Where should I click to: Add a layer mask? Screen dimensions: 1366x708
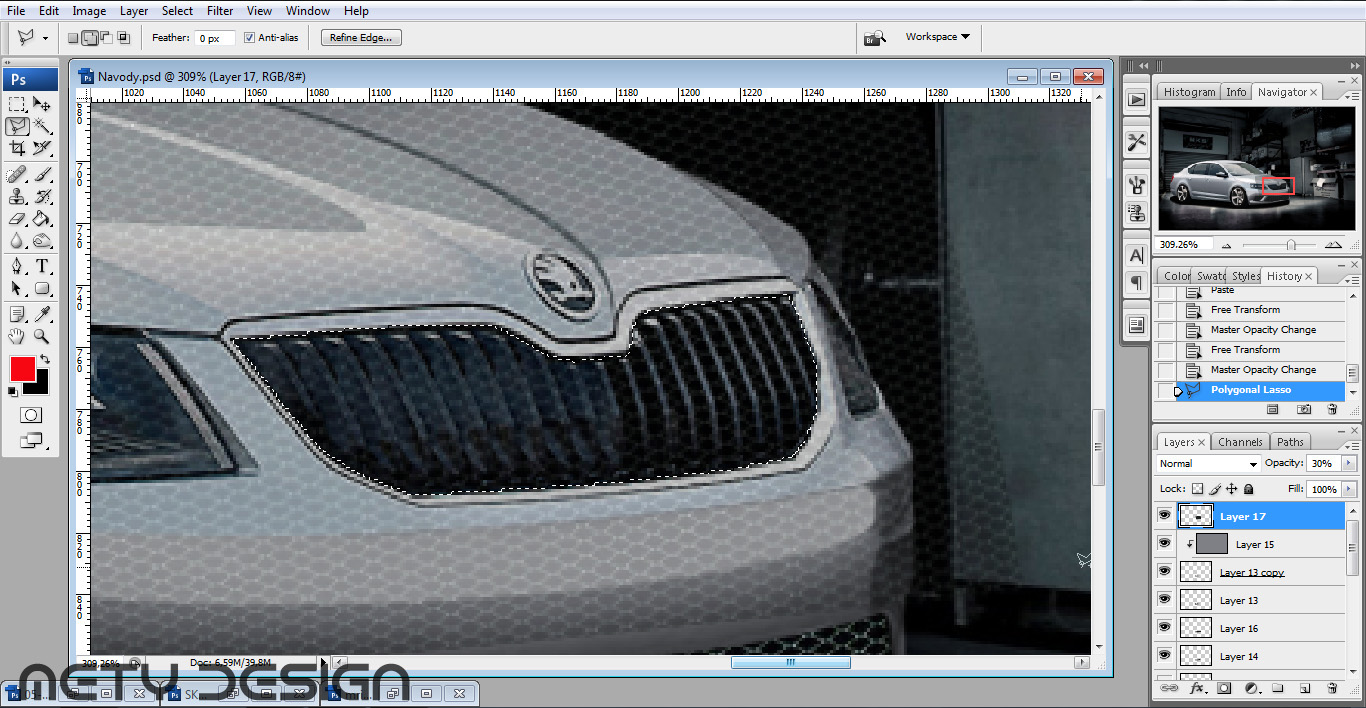(x=1223, y=688)
